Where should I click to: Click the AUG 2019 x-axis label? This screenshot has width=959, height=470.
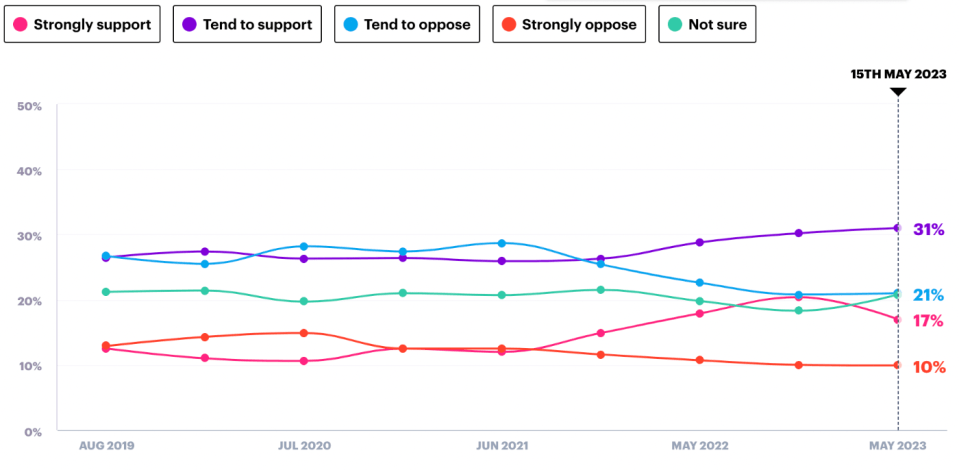pos(106,445)
